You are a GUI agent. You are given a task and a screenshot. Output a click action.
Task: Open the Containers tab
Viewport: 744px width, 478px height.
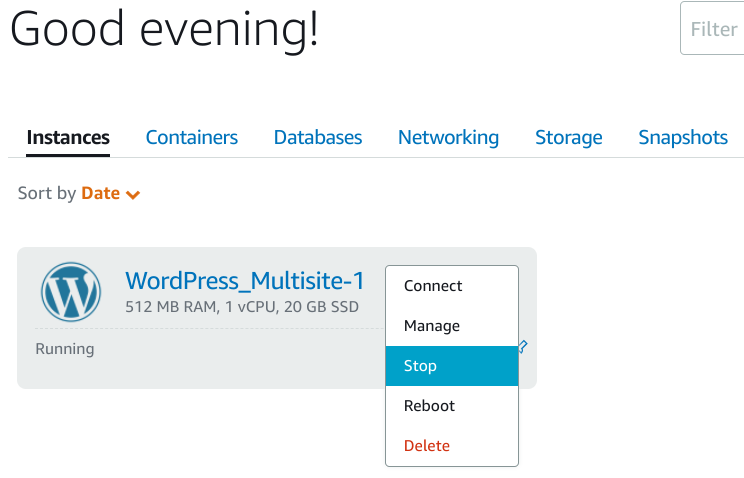192,138
